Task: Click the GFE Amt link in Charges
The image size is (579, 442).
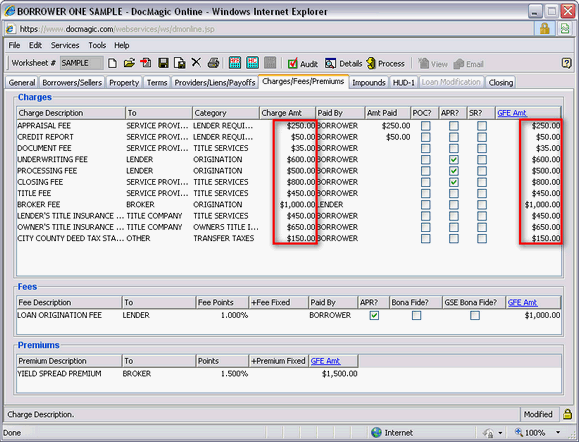Action: pos(512,113)
